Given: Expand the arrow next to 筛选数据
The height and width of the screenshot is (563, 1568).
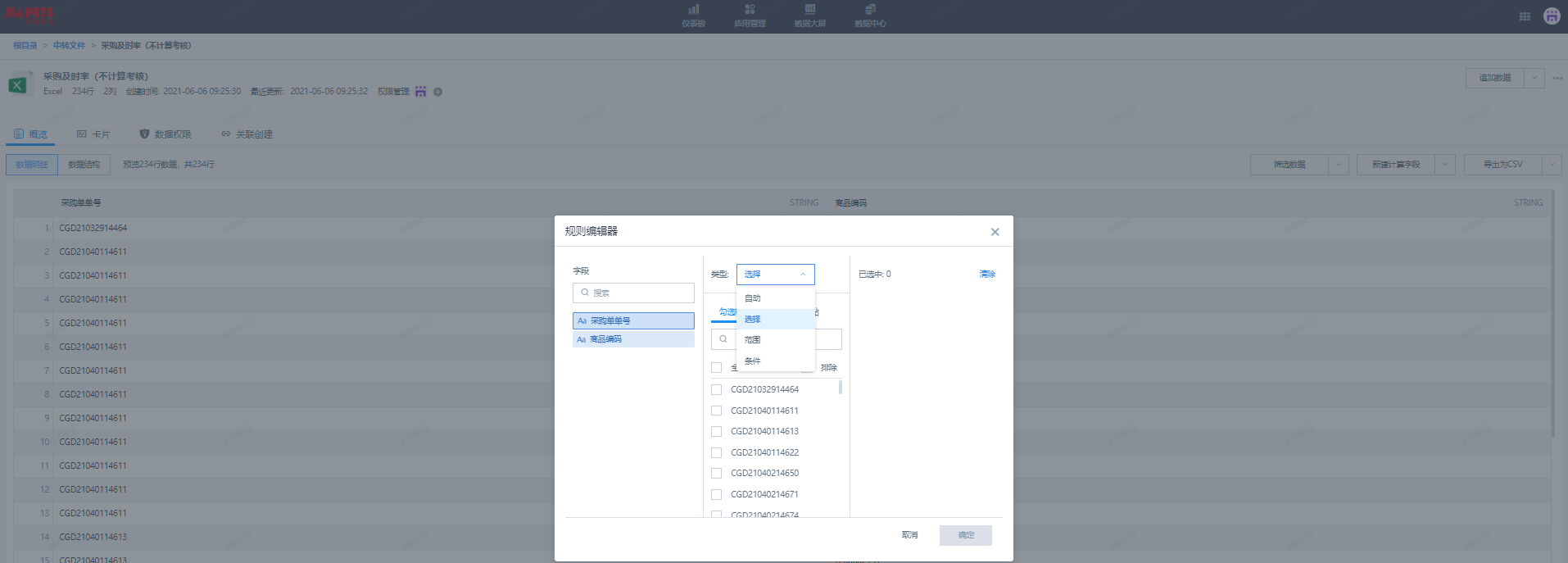Looking at the screenshot, I should tap(1339, 165).
